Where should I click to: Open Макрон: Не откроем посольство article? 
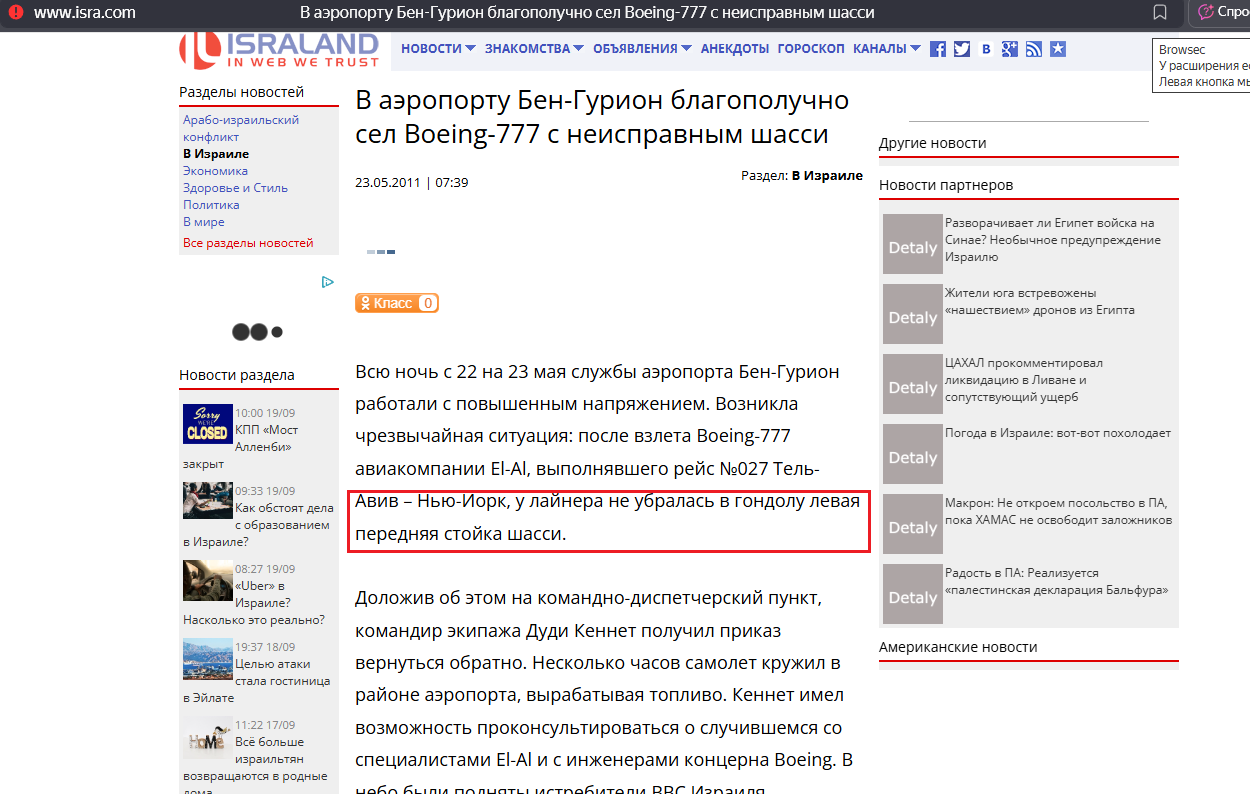pos(1059,511)
